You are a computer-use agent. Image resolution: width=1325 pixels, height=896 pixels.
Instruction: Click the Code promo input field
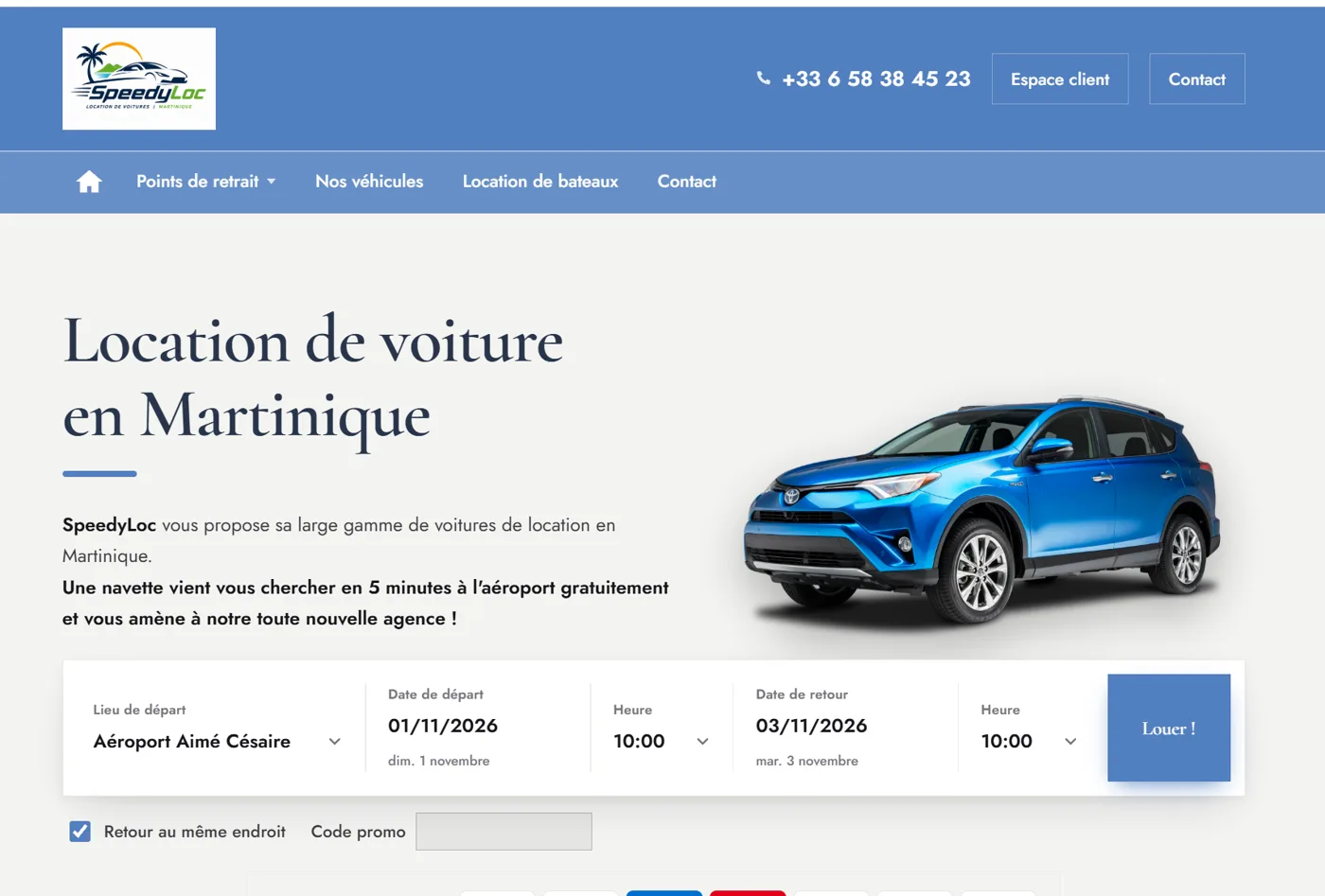[x=503, y=832]
